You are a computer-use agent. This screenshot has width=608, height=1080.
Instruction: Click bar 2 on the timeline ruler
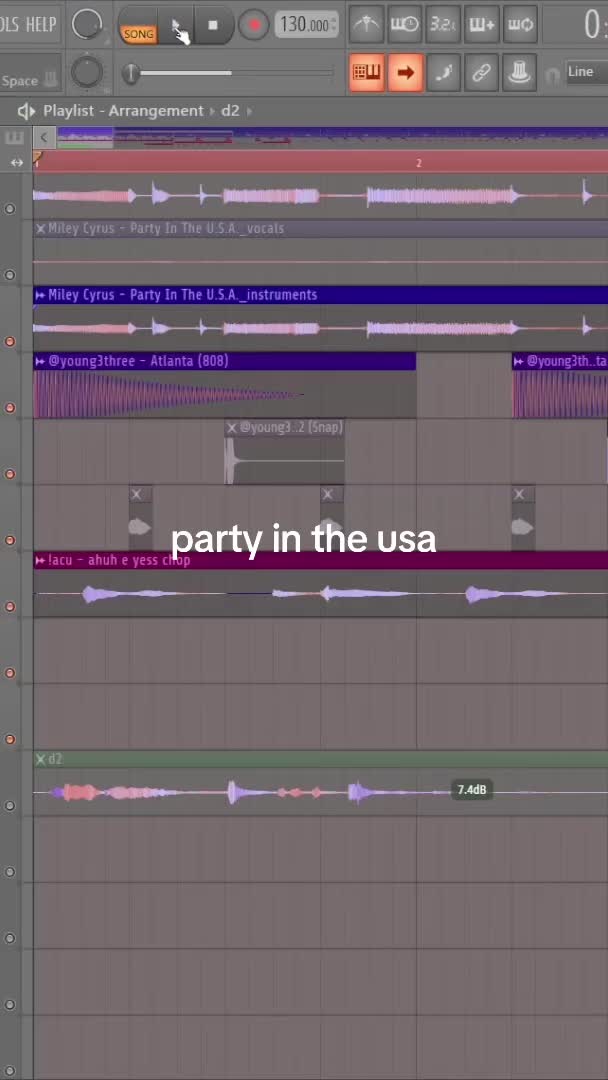[x=418, y=163]
